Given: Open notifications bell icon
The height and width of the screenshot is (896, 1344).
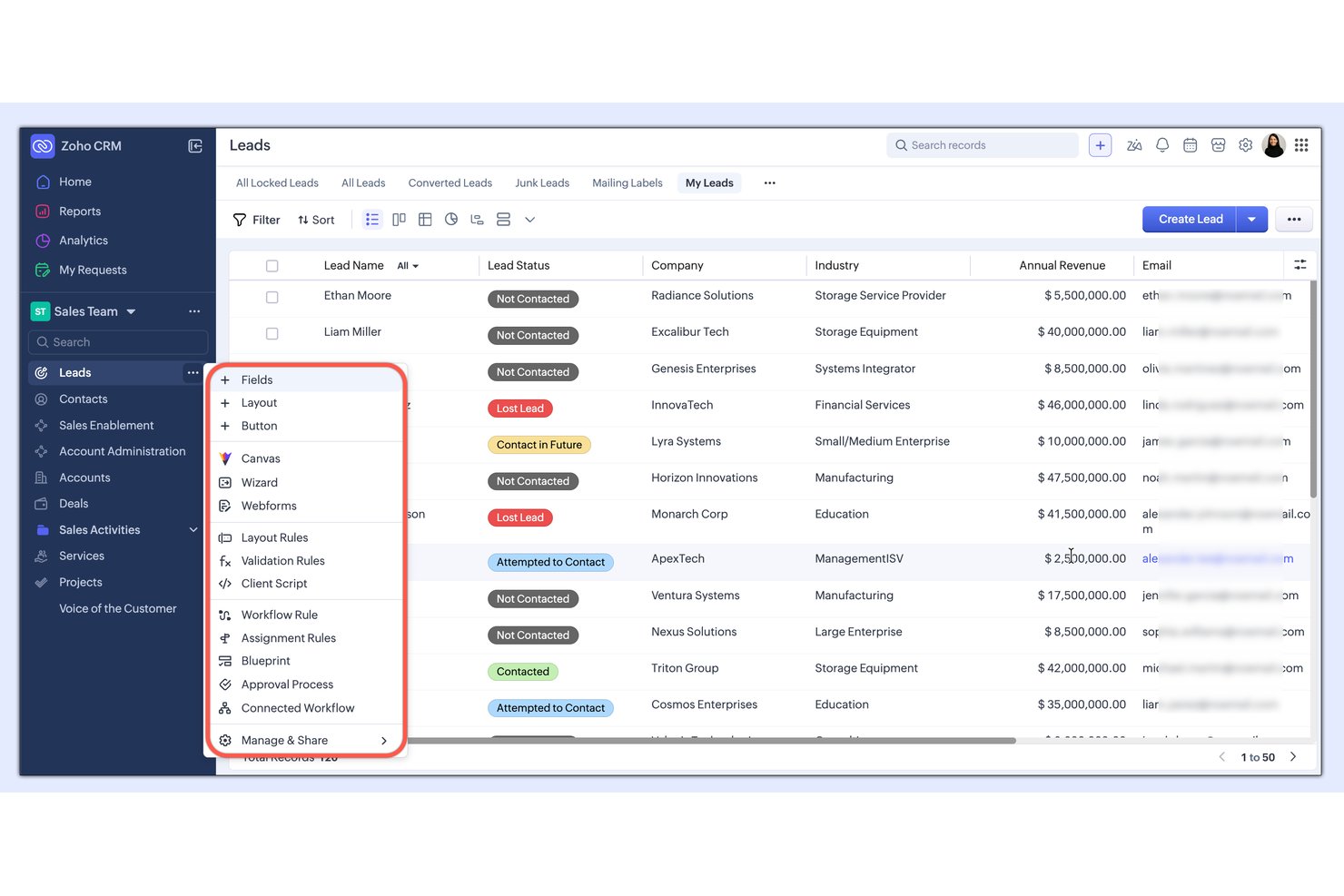Looking at the screenshot, I should coord(1162,145).
